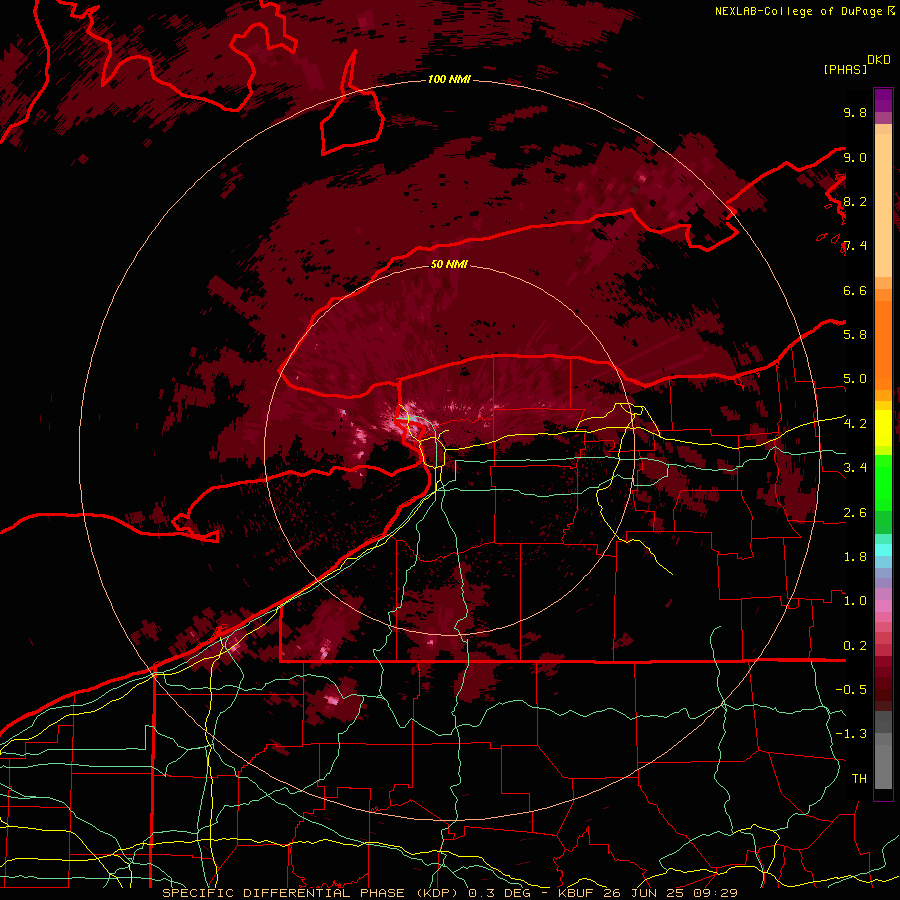Click the 8.2 scale value
Image resolution: width=900 pixels, height=900 pixels.
click(x=855, y=201)
